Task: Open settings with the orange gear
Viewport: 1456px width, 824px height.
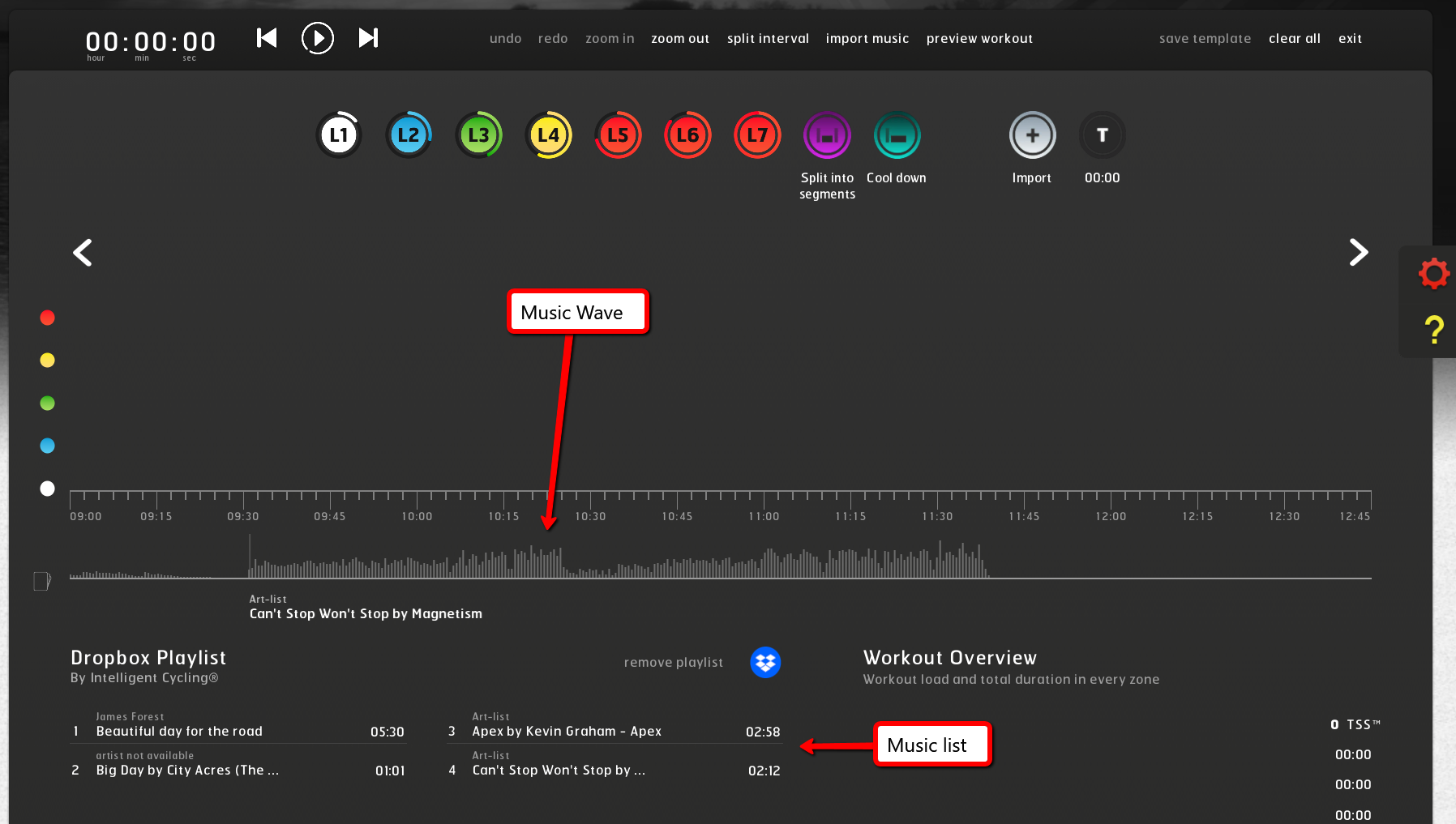Action: pos(1434,274)
